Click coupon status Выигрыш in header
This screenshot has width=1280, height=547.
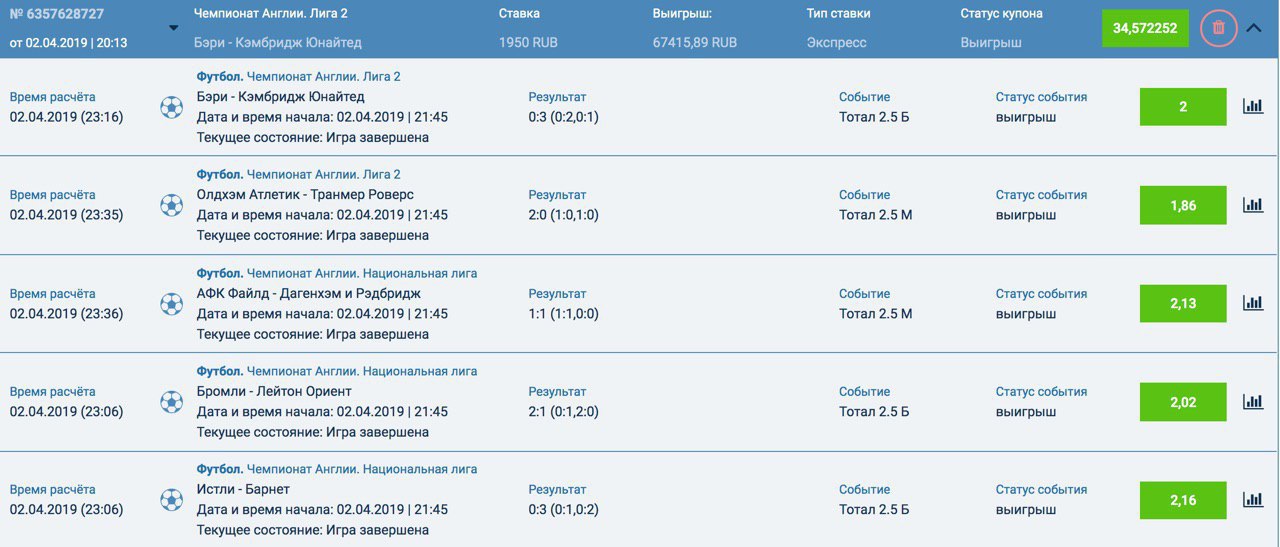tap(991, 43)
